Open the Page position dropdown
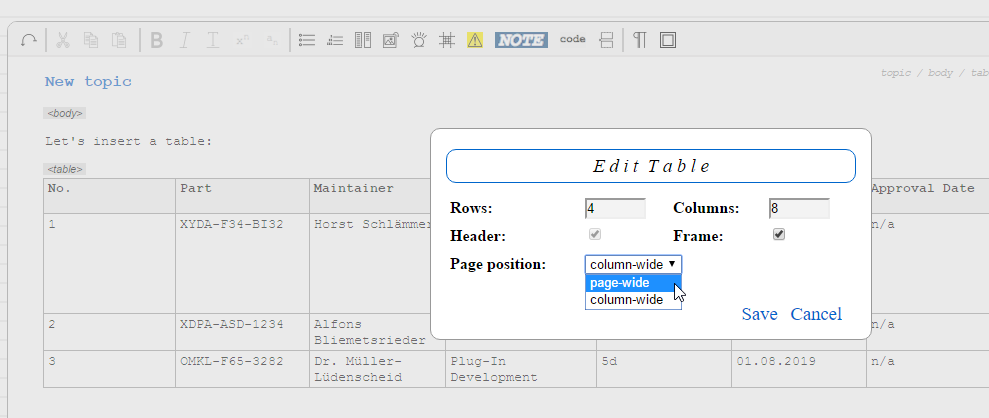 coord(633,264)
